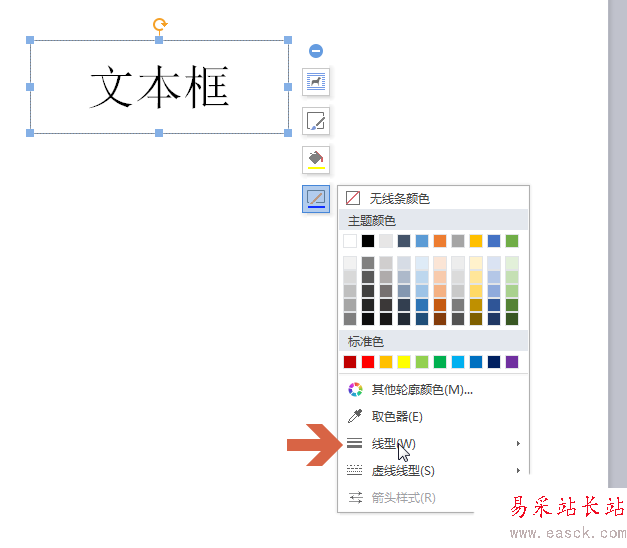The image size is (627, 548).
Task: Click the top-left resize handle of the text box
Action: [x=30, y=40]
